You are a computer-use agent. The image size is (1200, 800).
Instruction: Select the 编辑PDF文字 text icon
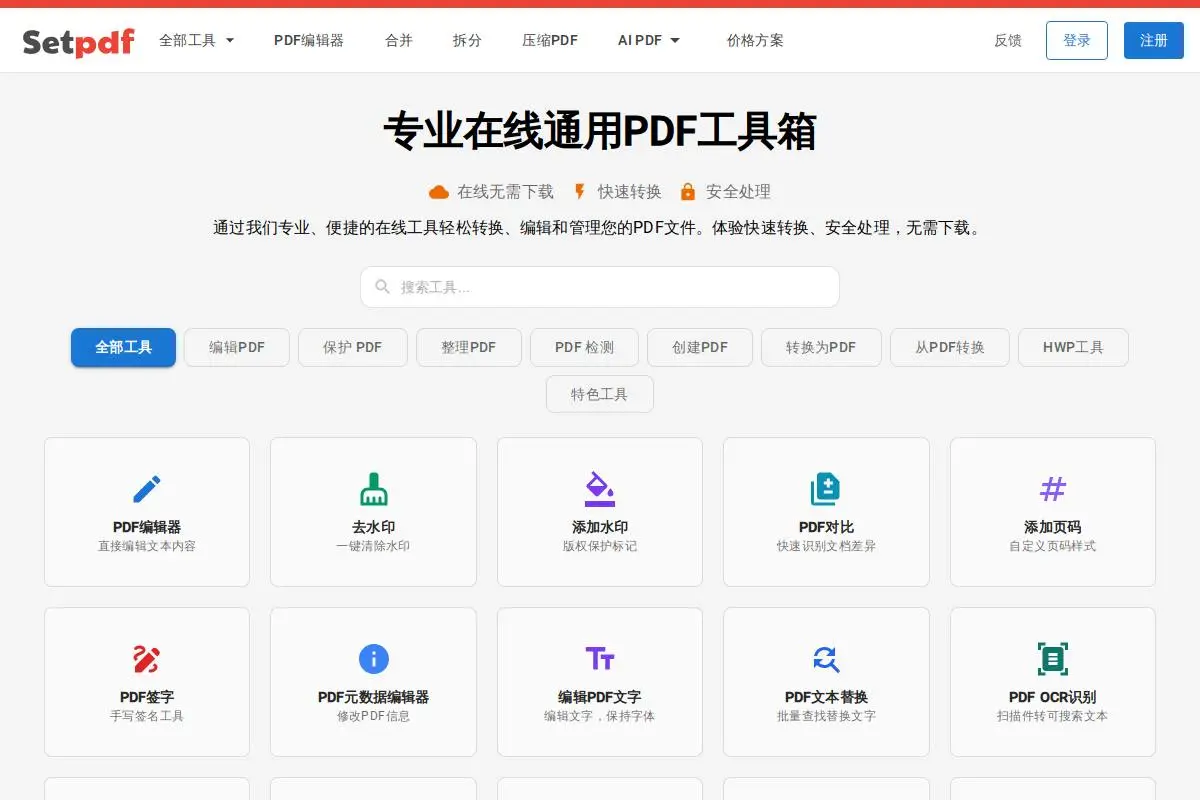(x=600, y=659)
